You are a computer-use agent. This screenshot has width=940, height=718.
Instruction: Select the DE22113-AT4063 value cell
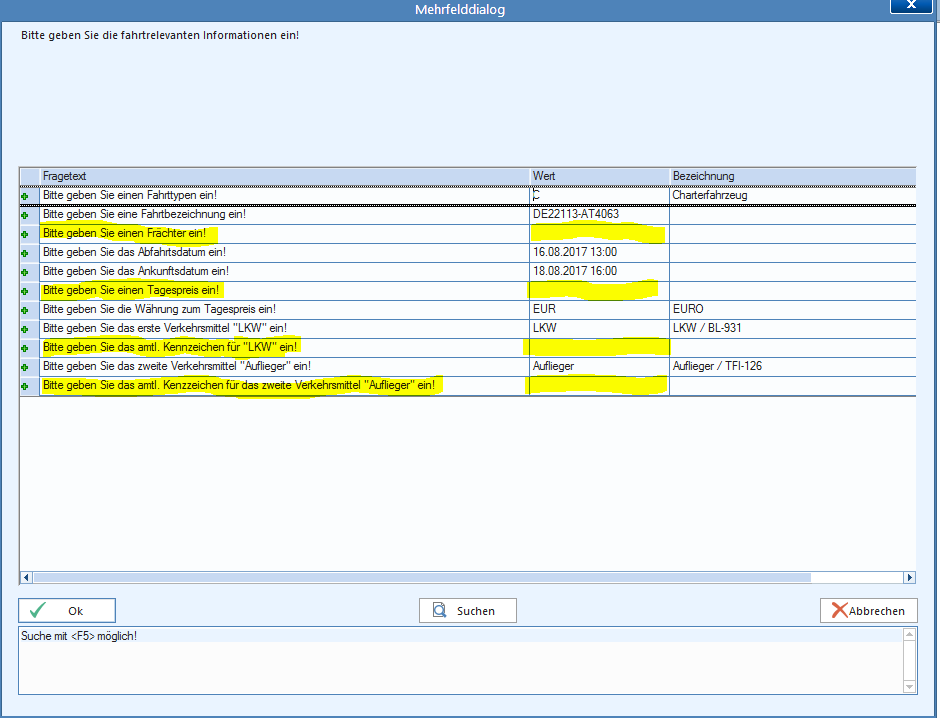599,215
